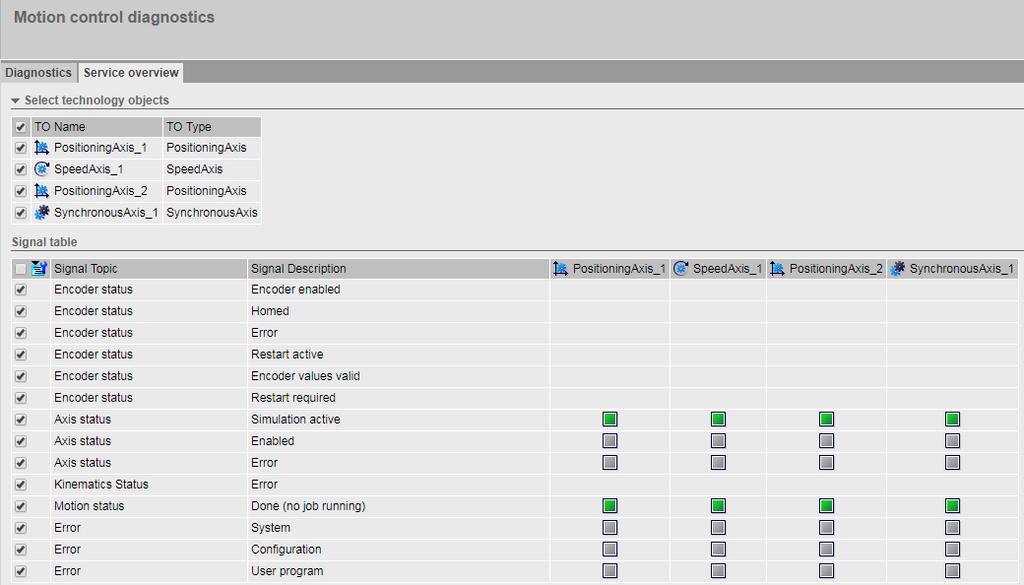The width and height of the screenshot is (1024, 585).
Task: Click the Simulation active description text
Action: pyautogui.click(x=295, y=419)
